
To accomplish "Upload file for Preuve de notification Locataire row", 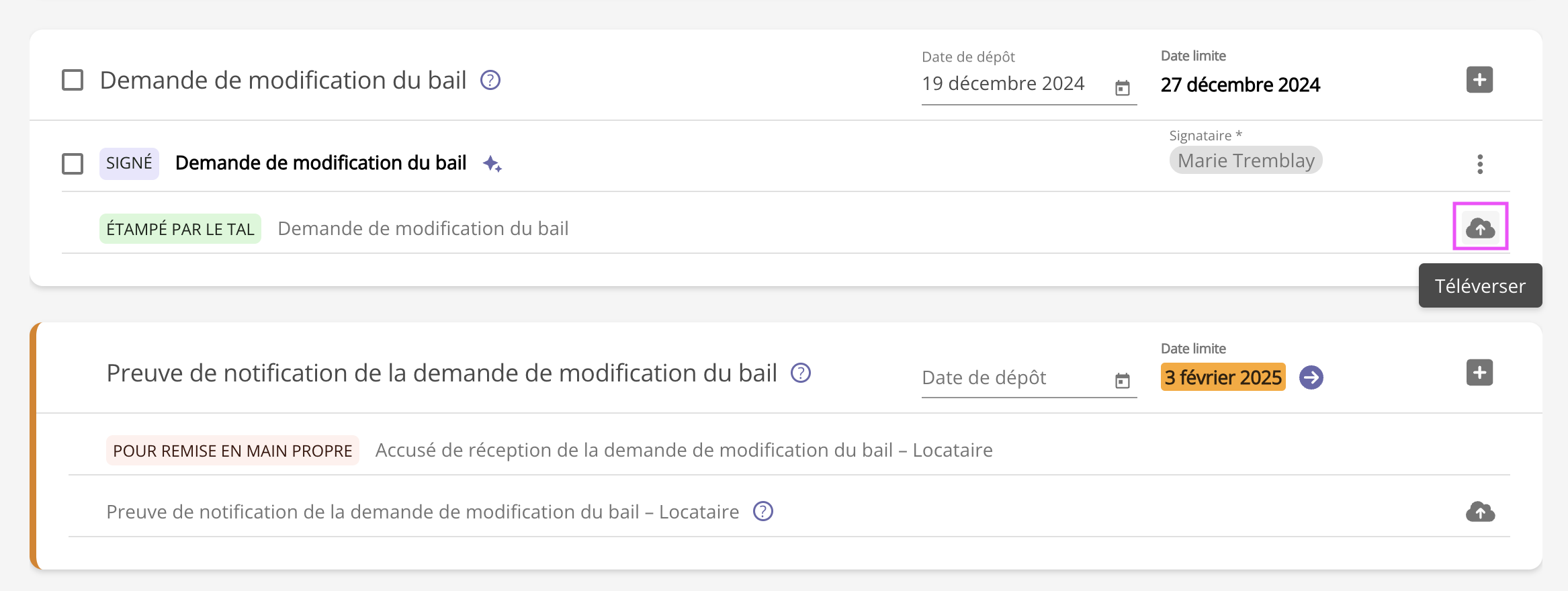I will click(x=1480, y=512).
